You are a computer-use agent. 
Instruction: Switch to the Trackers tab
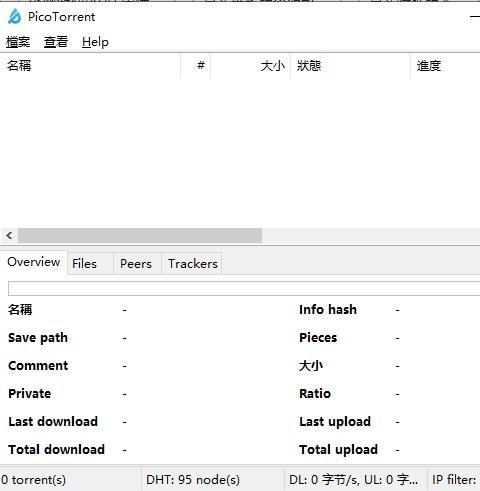click(x=192, y=264)
